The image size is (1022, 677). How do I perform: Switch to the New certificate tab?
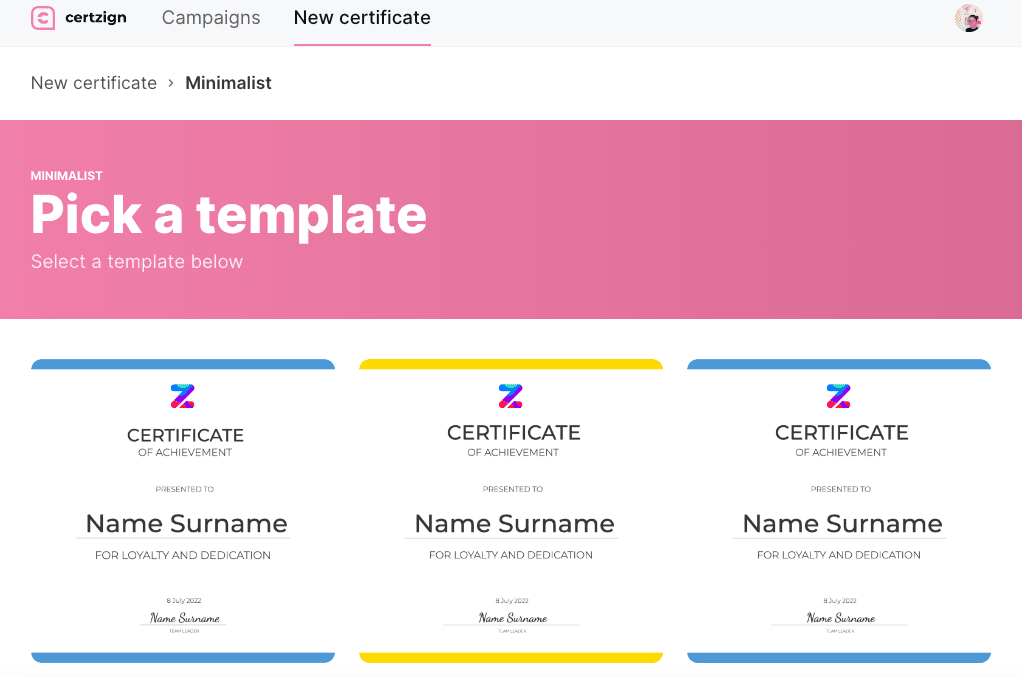tap(362, 18)
